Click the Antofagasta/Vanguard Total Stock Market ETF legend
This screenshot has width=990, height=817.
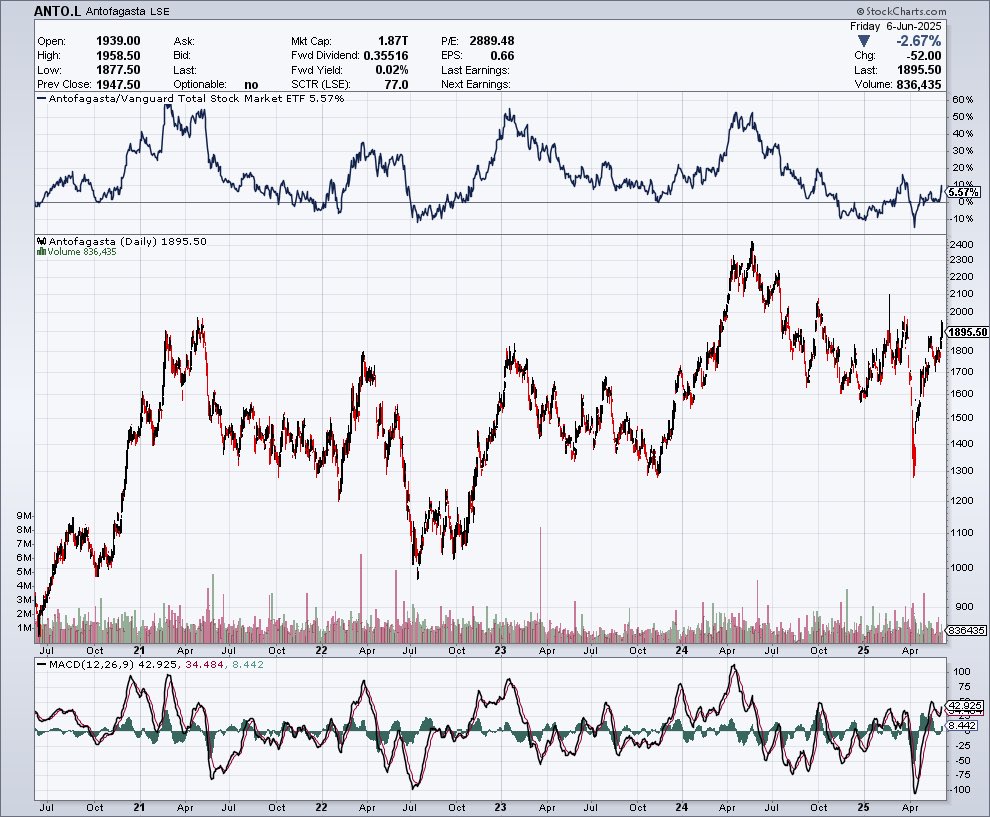(191, 98)
